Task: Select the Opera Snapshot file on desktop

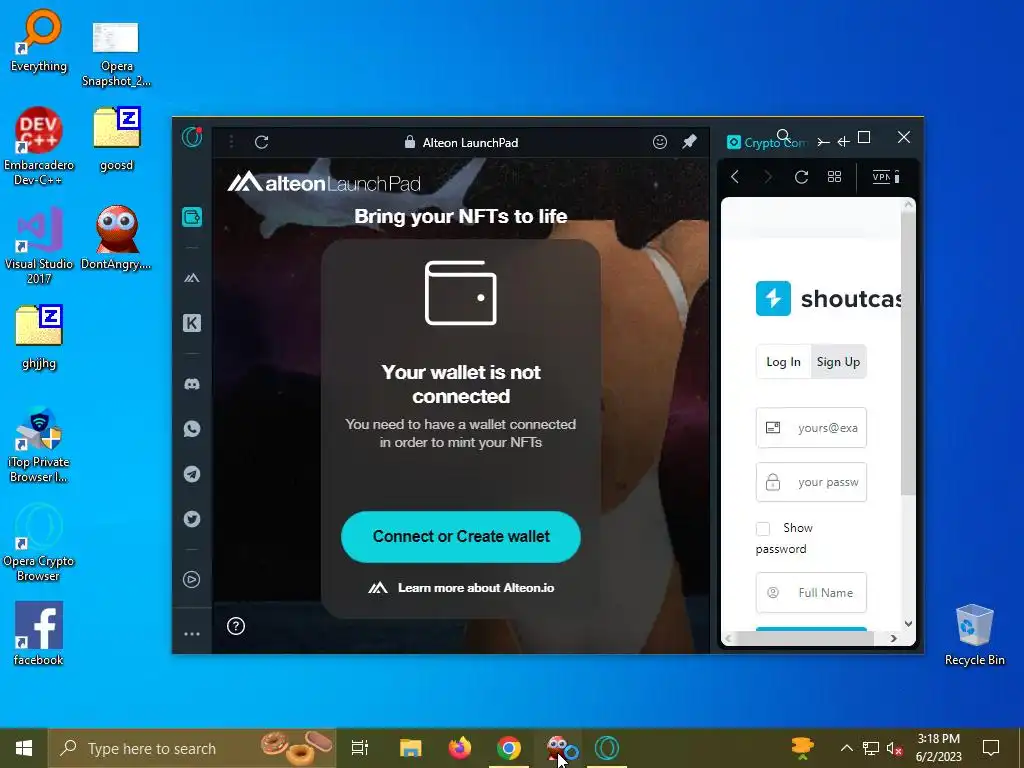Action: point(116,55)
